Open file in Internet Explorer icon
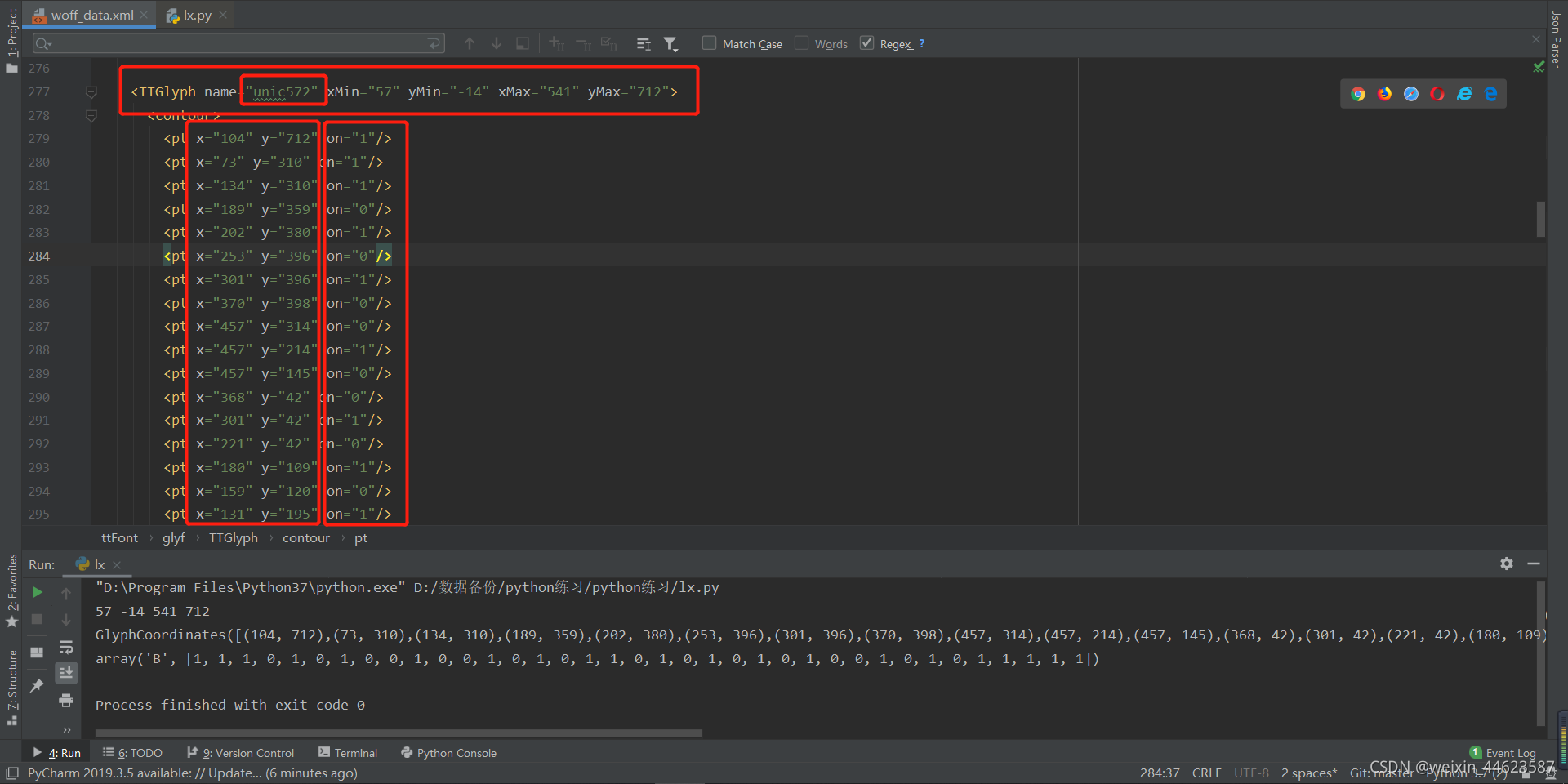This screenshot has width=1568, height=784. (1464, 94)
